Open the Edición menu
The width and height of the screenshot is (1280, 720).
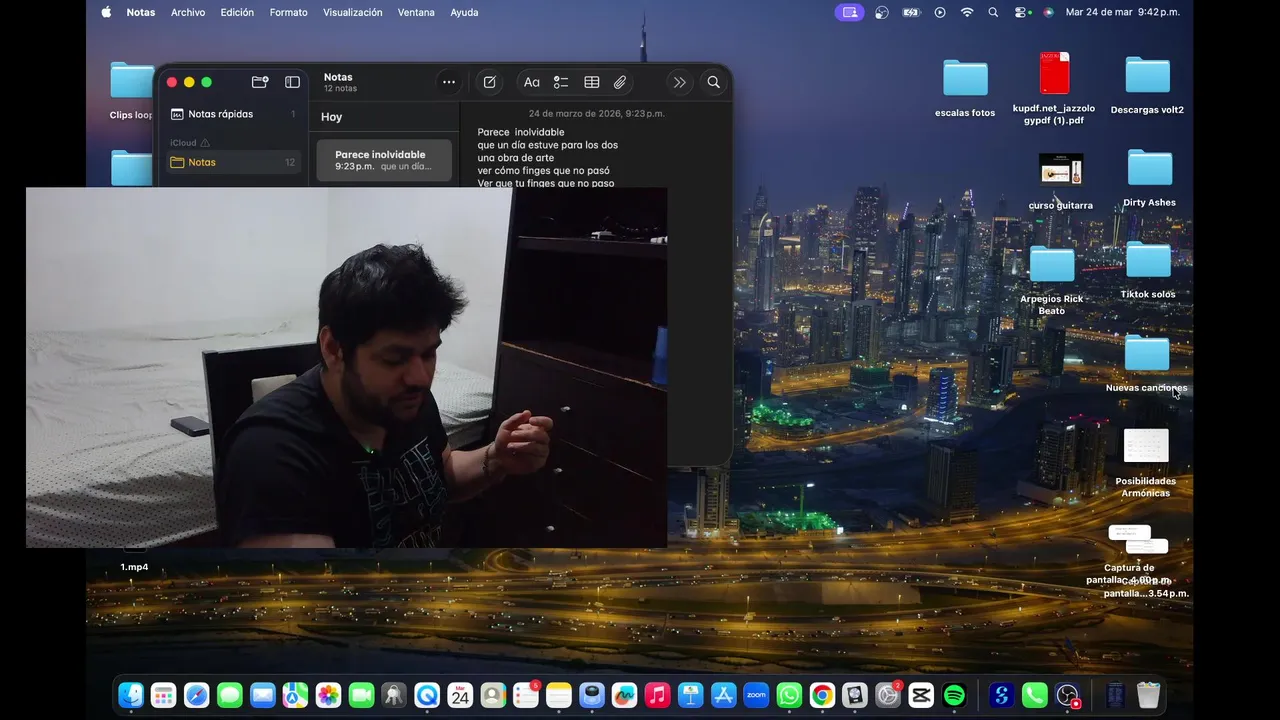point(237,12)
